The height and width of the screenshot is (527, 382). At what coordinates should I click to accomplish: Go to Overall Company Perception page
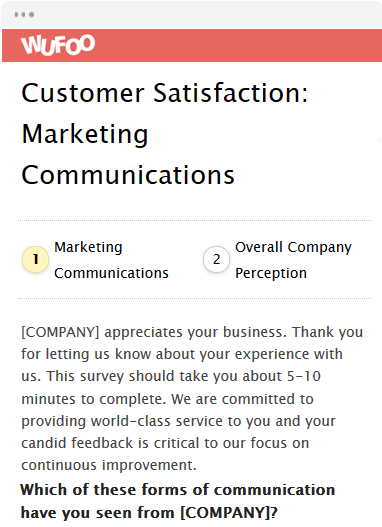click(x=293, y=260)
